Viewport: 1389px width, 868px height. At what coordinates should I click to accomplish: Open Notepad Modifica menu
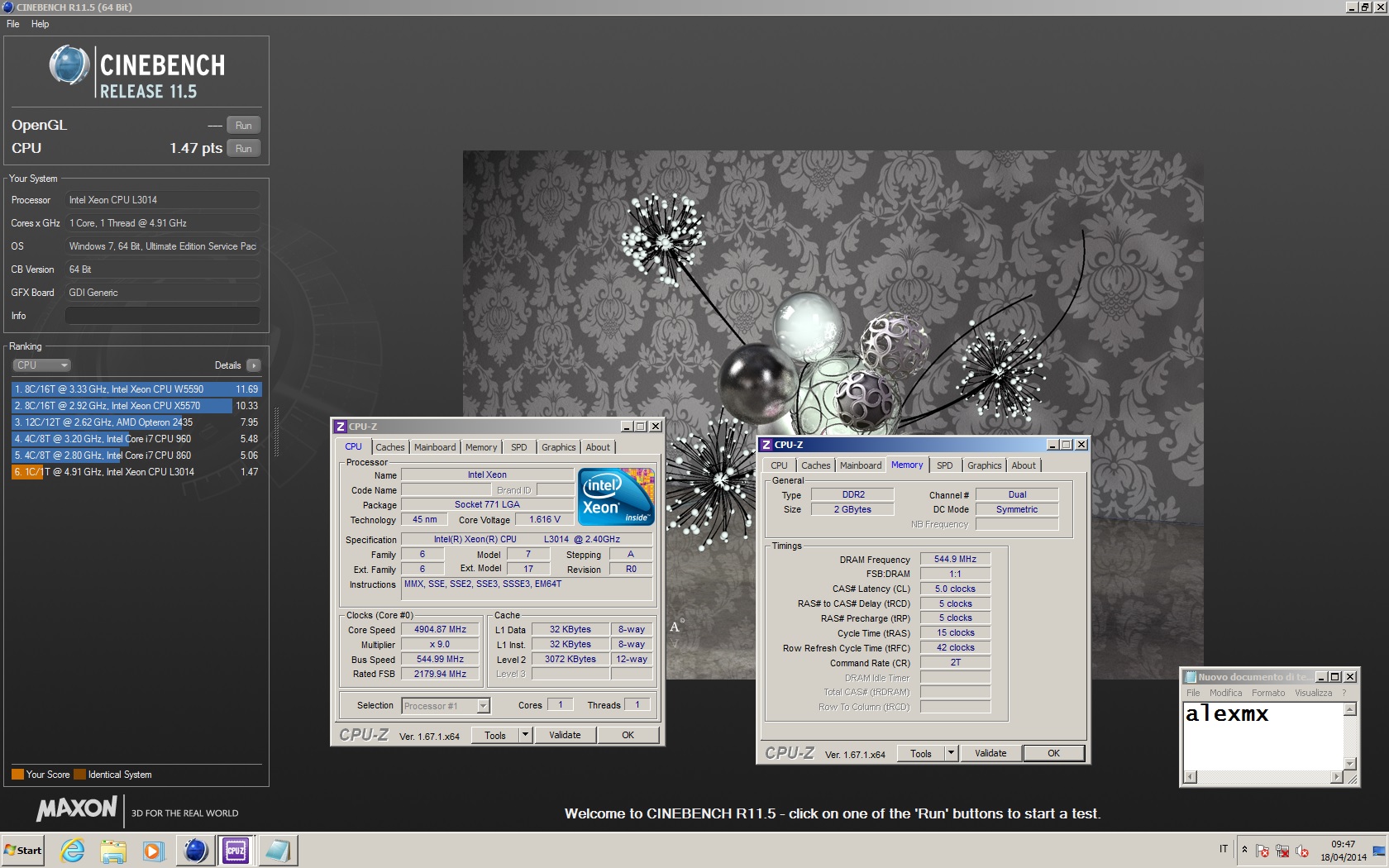point(1225,693)
